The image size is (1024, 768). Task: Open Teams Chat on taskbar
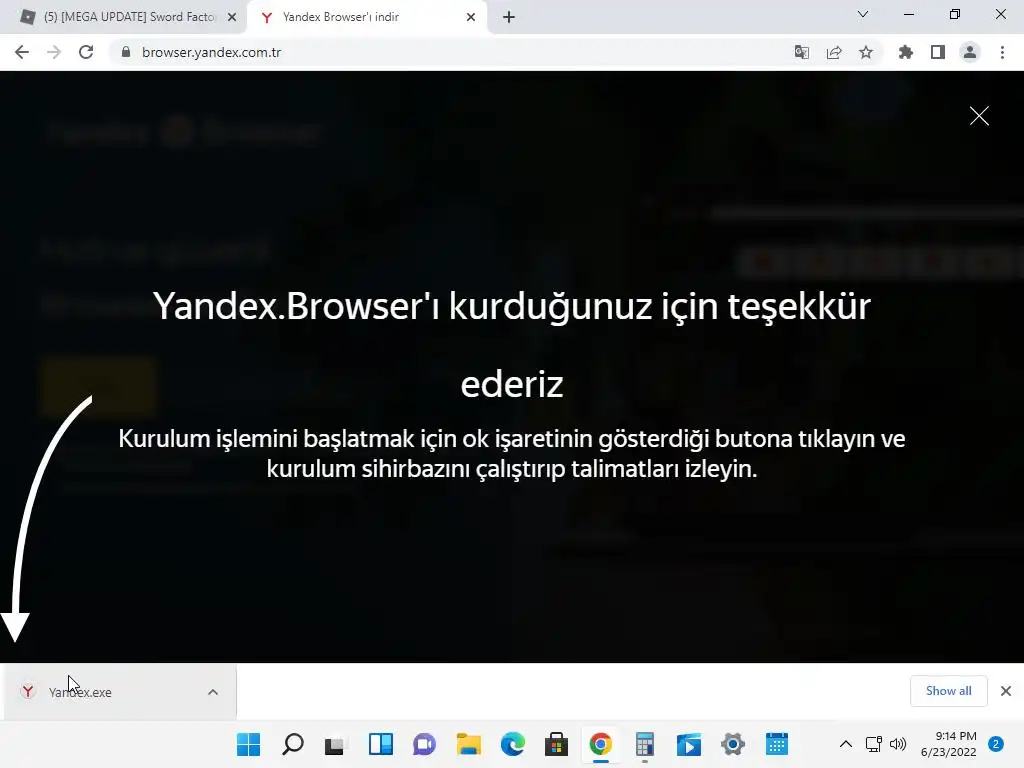click(424, 744)
